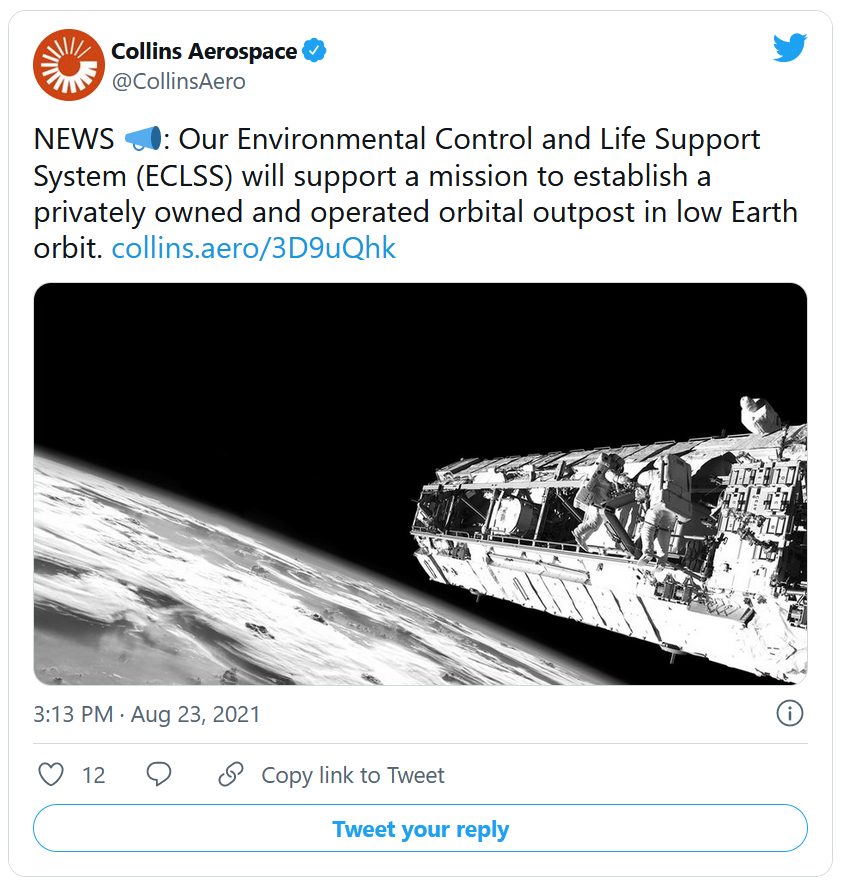Click the like count of 12
Image resolution: width=841 pixels, height=886 pixels.
tap(94, 775)
